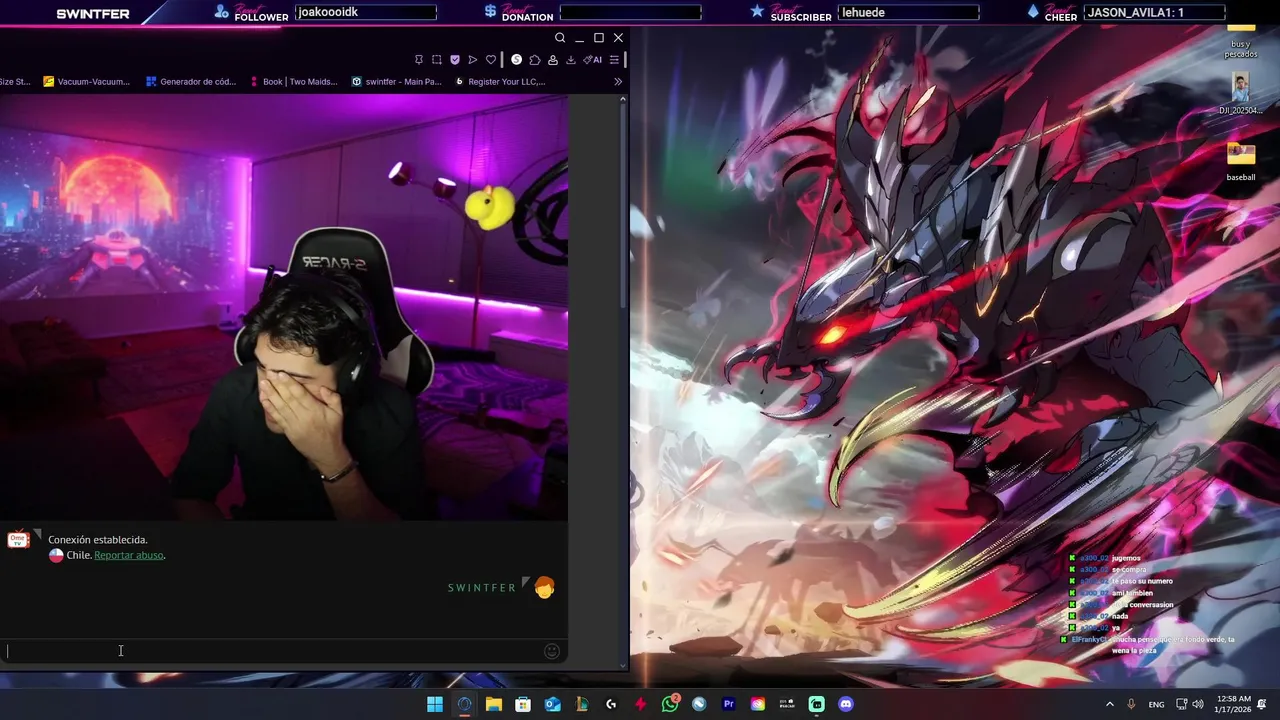This screenshot has width=1280, height=720.
Task: Click the paper-plane send icon in toolbar
Action: click(473, 60)
